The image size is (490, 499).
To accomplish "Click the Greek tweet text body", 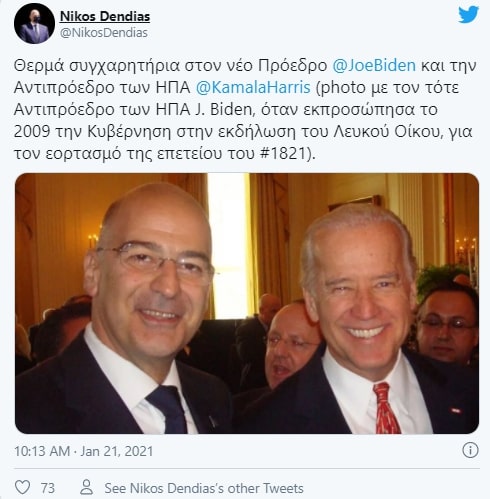I will pos(245,109).
